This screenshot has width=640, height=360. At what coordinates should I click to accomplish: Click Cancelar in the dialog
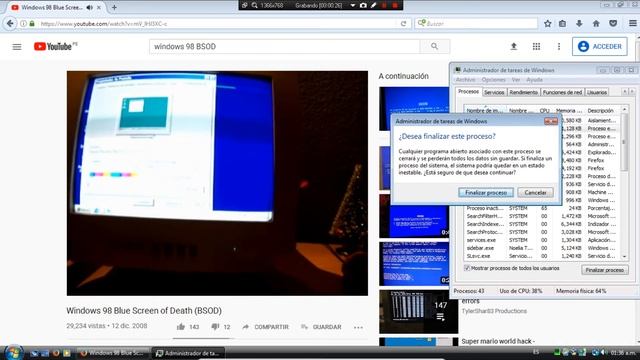[x=535, y=193]
